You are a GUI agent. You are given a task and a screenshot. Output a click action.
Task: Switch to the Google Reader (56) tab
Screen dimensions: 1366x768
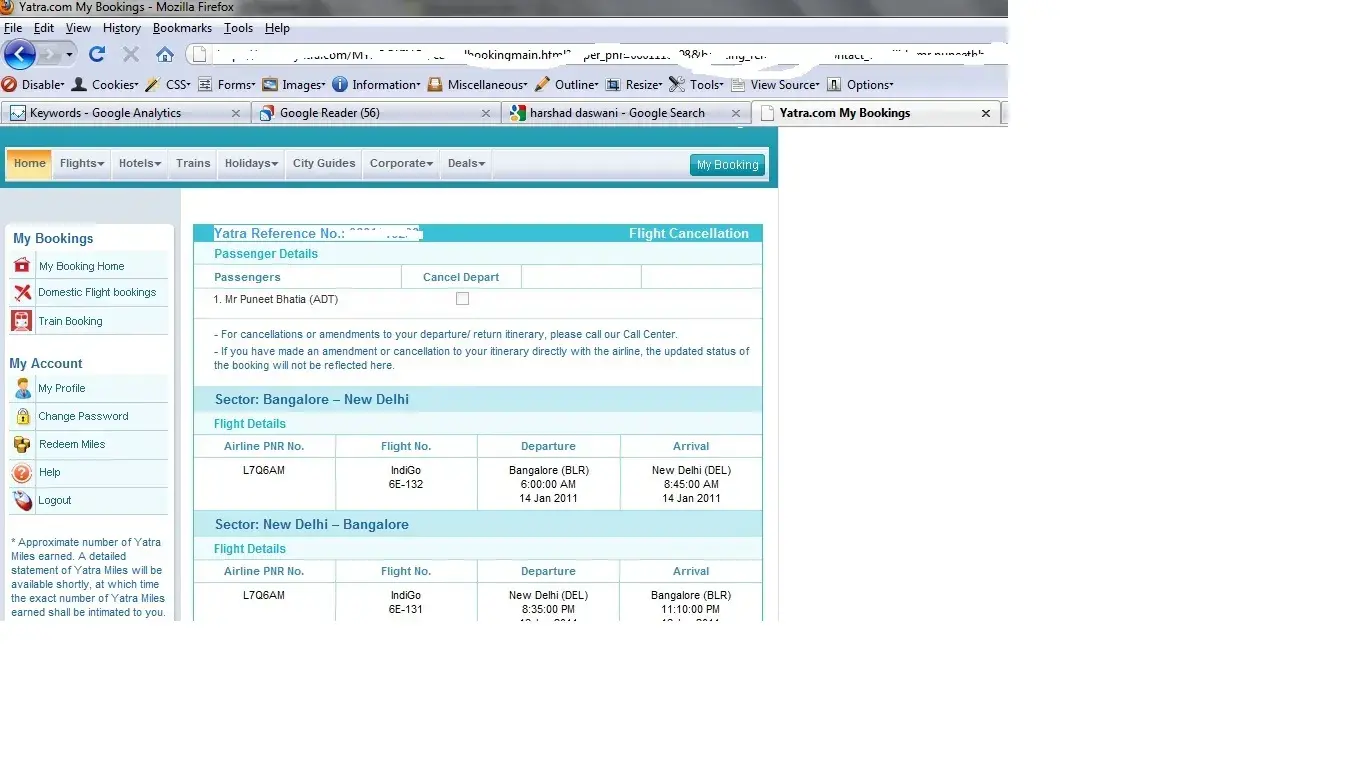(x=330, y=113)
